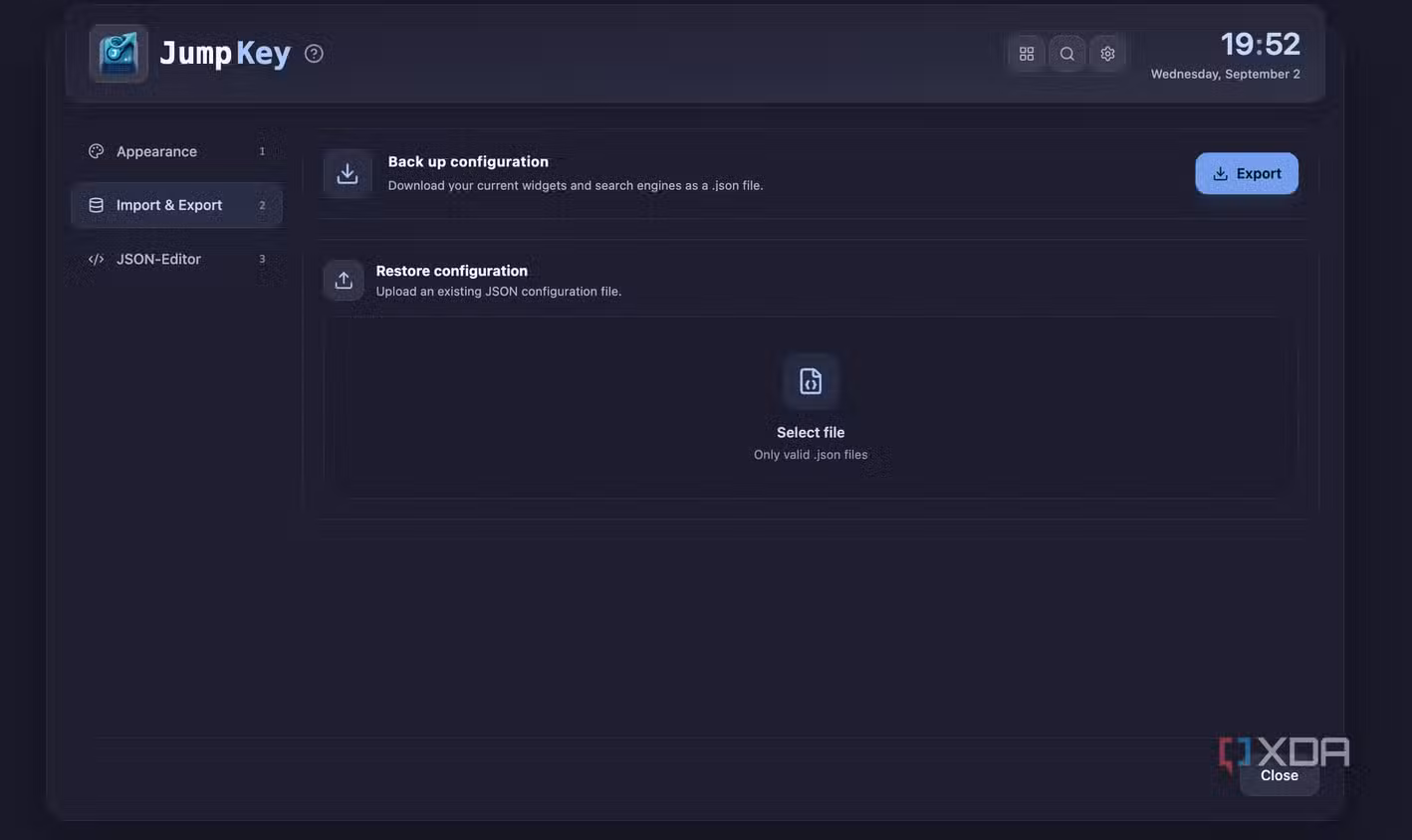This screenshot has width=1412, height=840.
Task: Click the Download your current widgets description
Action: (x=576, y=186)
